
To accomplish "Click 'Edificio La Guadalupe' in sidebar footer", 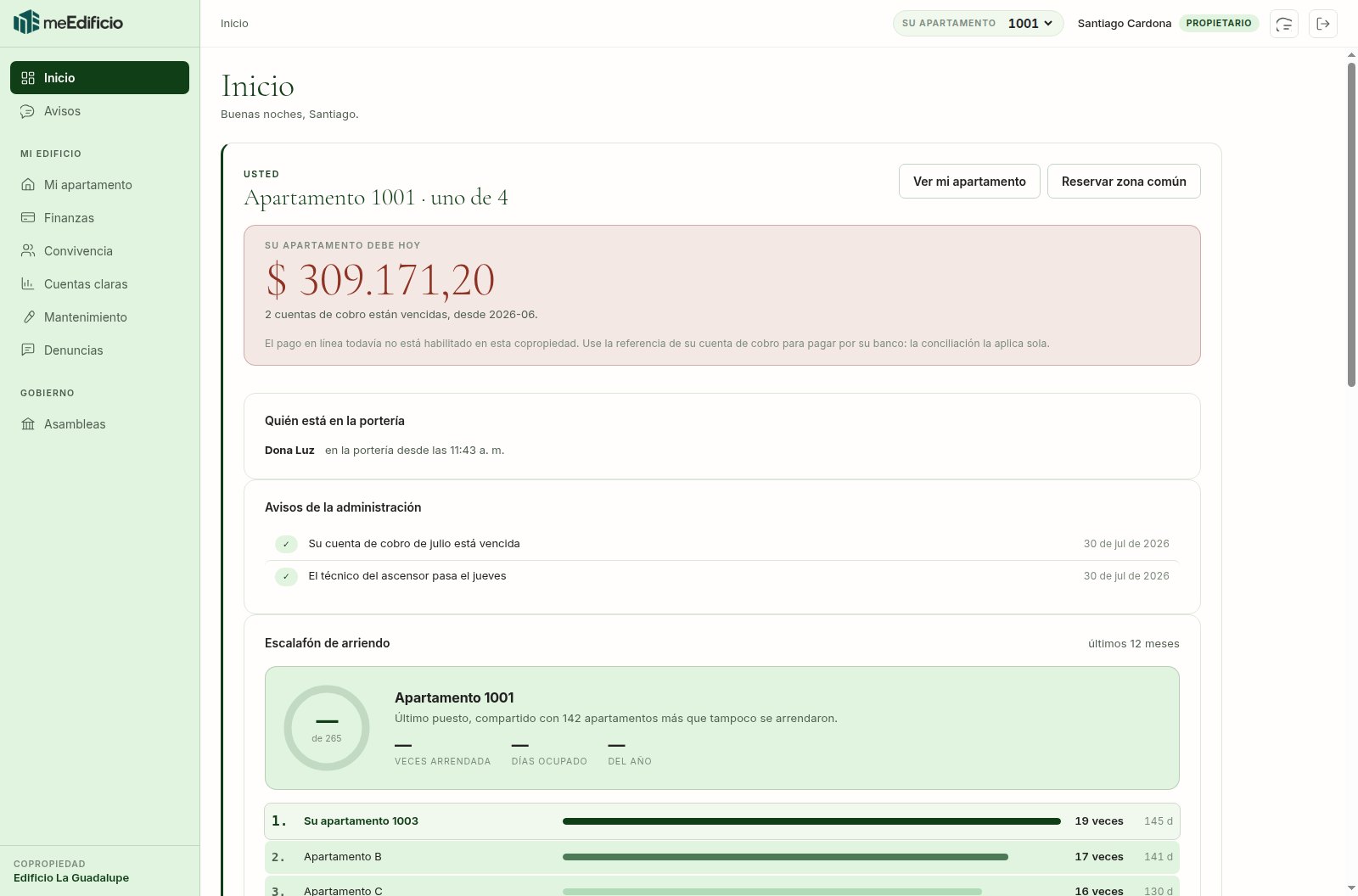I will [71, 878].
